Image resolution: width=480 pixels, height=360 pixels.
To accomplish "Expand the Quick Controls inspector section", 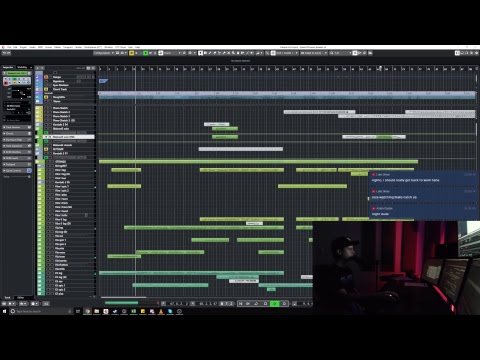I will (x=17, y=171).
